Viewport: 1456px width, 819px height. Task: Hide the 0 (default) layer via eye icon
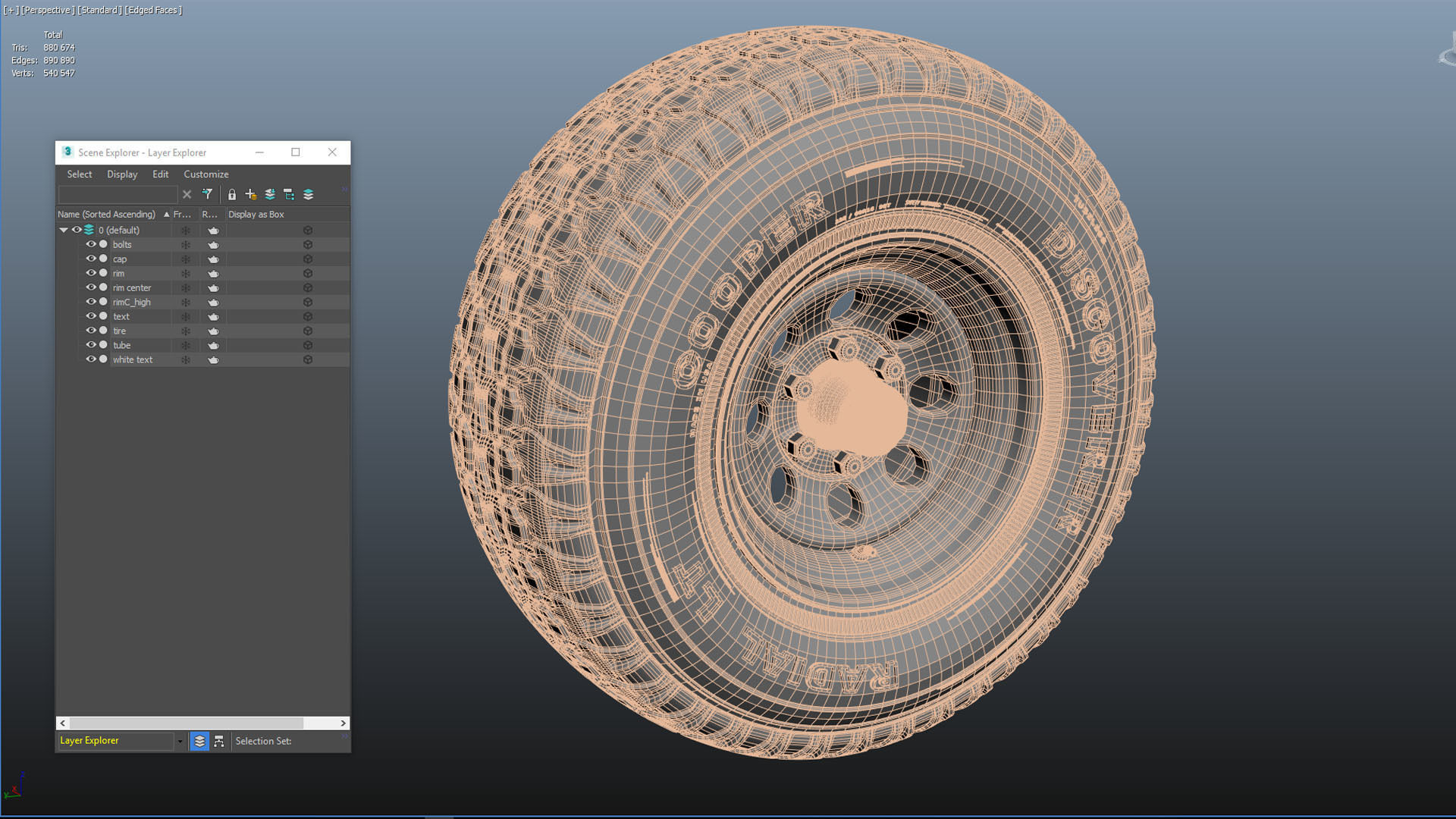coord(77,230)
